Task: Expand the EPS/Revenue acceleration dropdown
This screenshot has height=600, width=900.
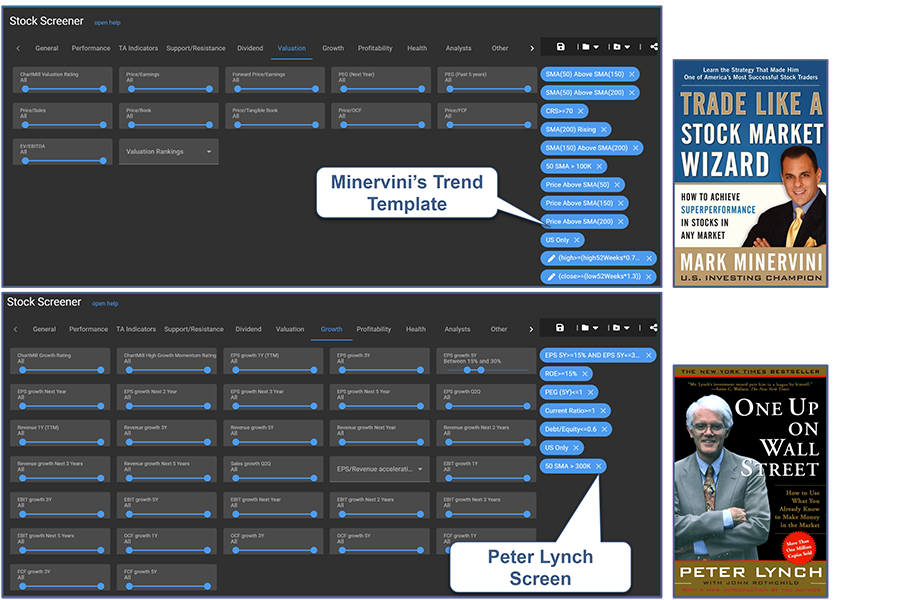Action: (x=379, y=469)
